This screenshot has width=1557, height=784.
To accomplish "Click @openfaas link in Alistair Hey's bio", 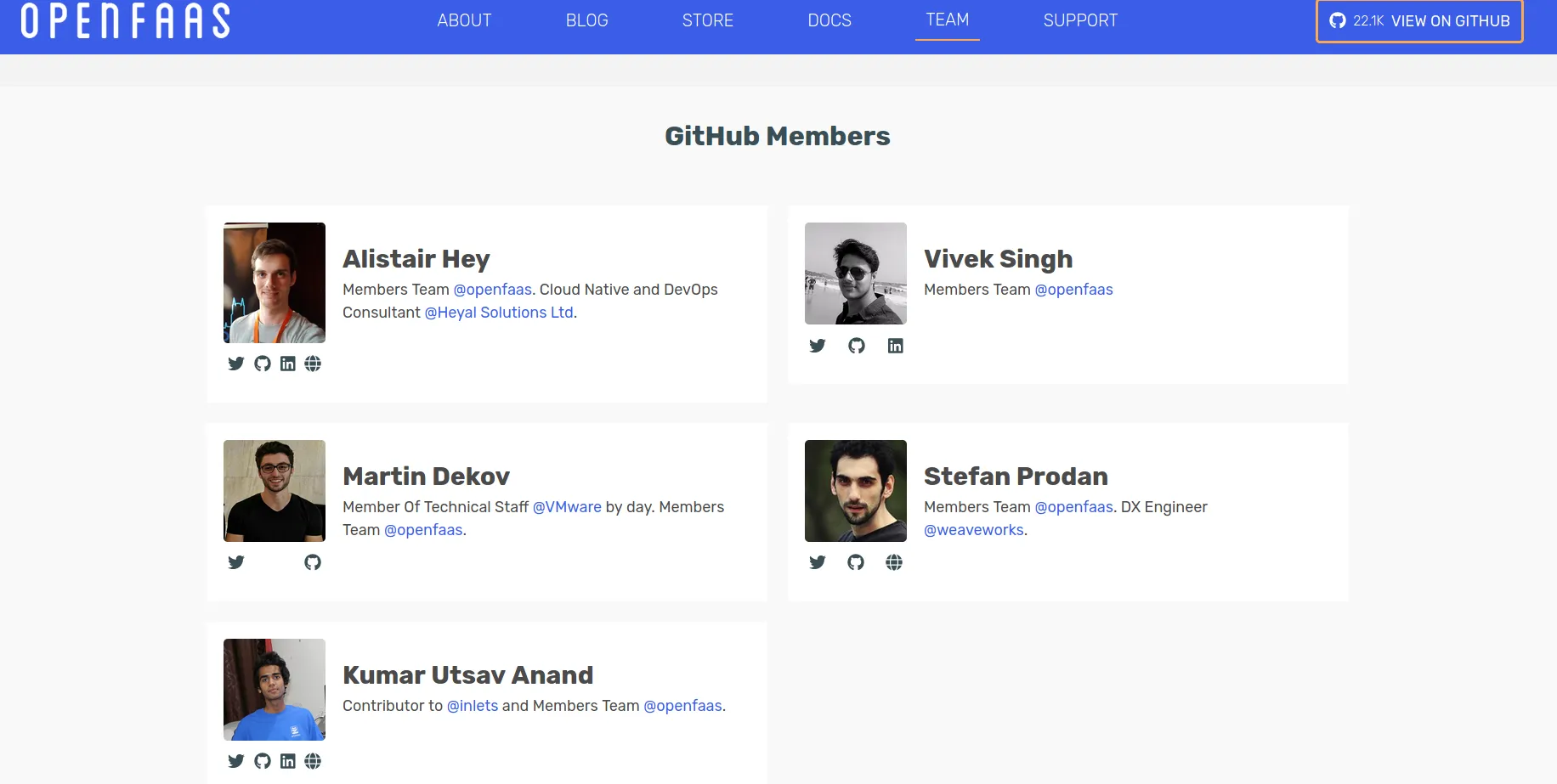I will click(x=492, y=290).
